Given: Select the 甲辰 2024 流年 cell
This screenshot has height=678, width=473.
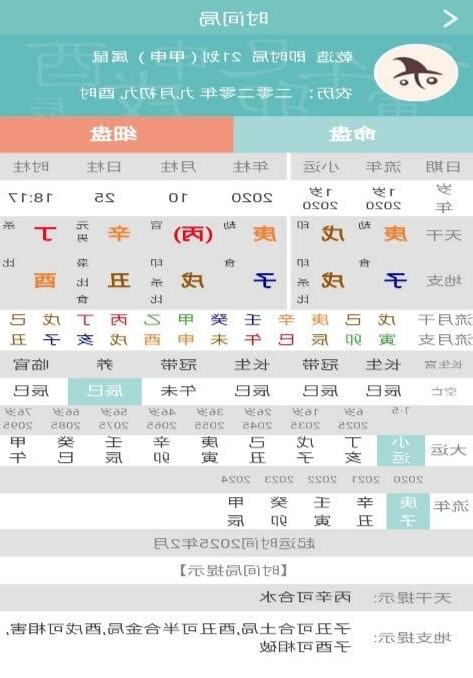Looking at the screenshot, I should click(236, 511).
